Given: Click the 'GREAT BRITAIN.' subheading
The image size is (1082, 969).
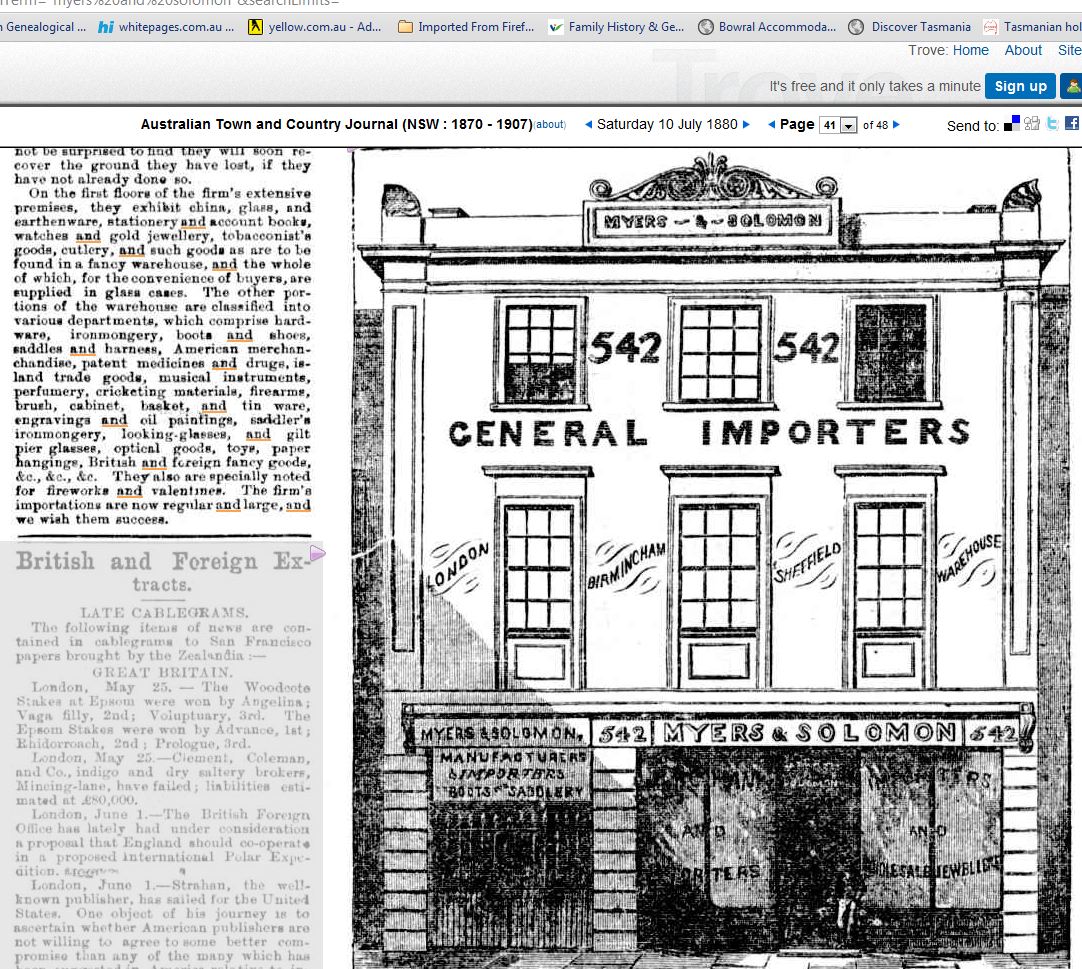Looking at the screenshot, I should (163, 672).
